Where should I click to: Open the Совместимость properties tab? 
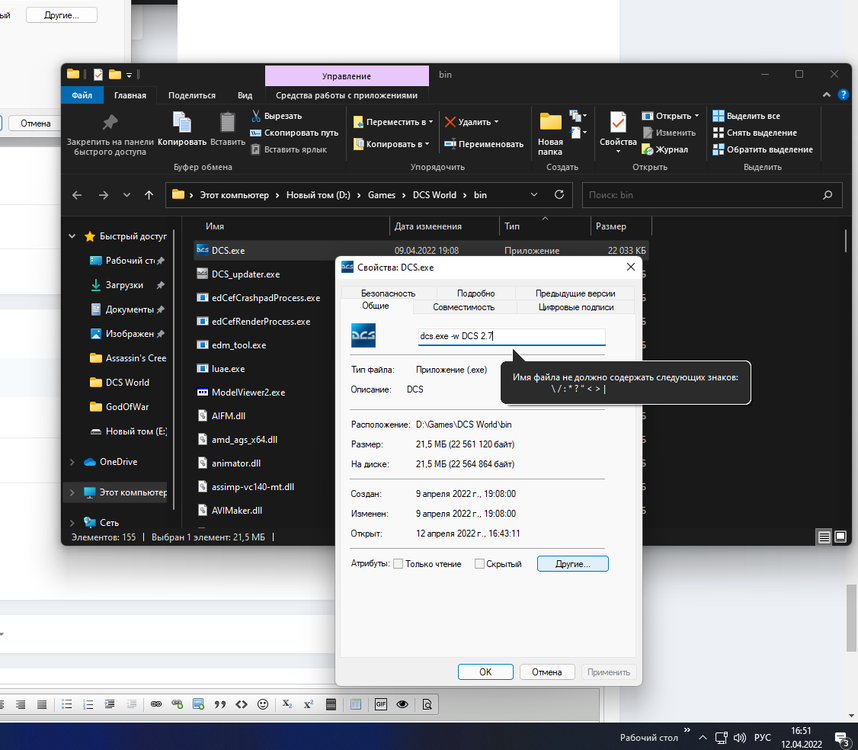click(463, 307)
